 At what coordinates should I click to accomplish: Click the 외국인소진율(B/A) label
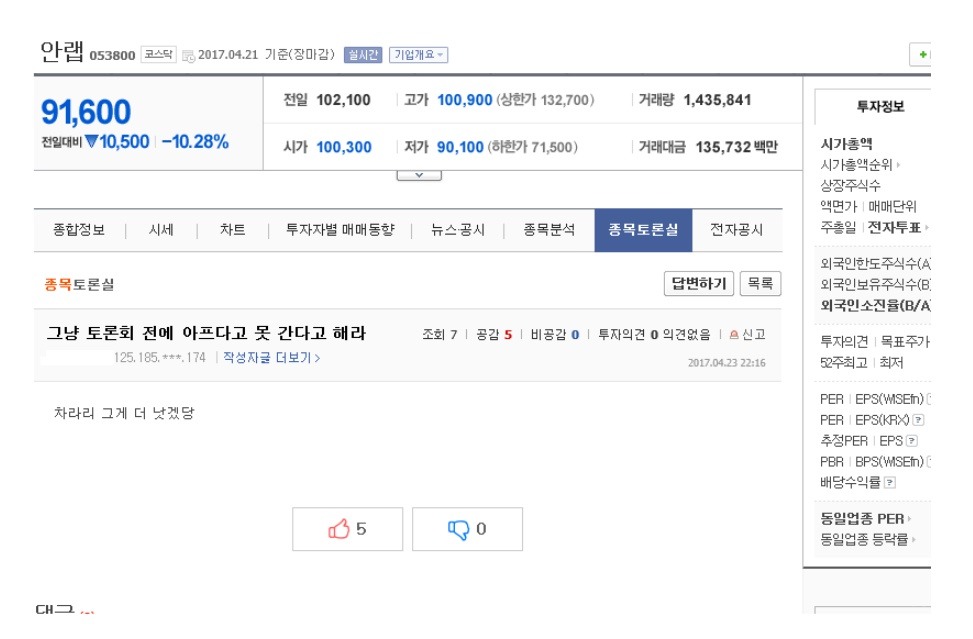click(x=875, y=306)
